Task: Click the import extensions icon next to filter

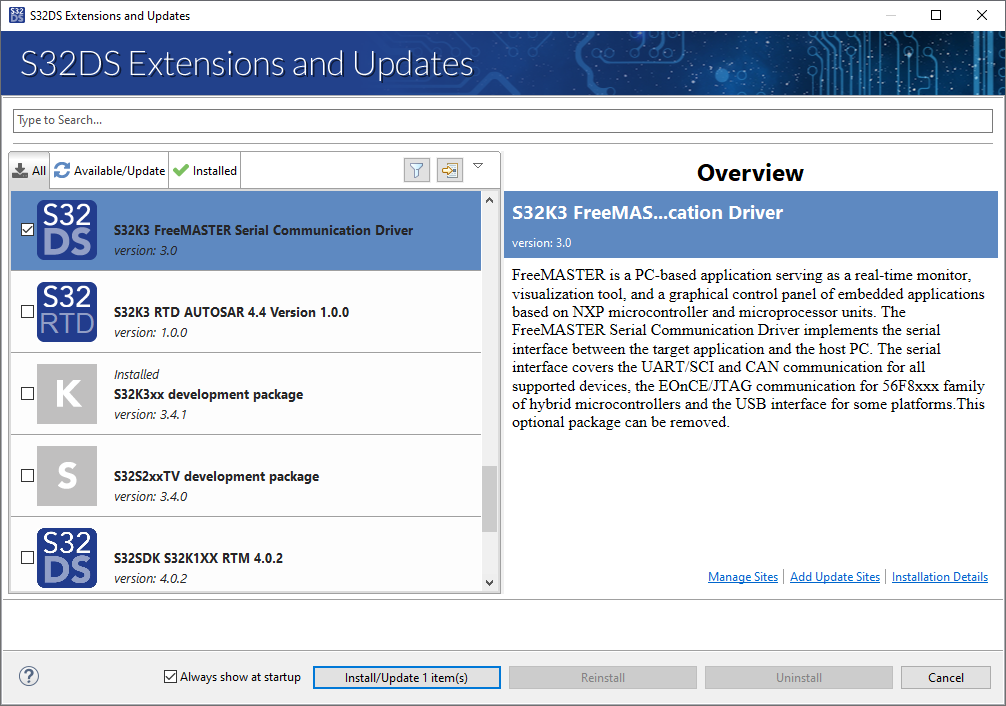Action: [x=449, y=170]
